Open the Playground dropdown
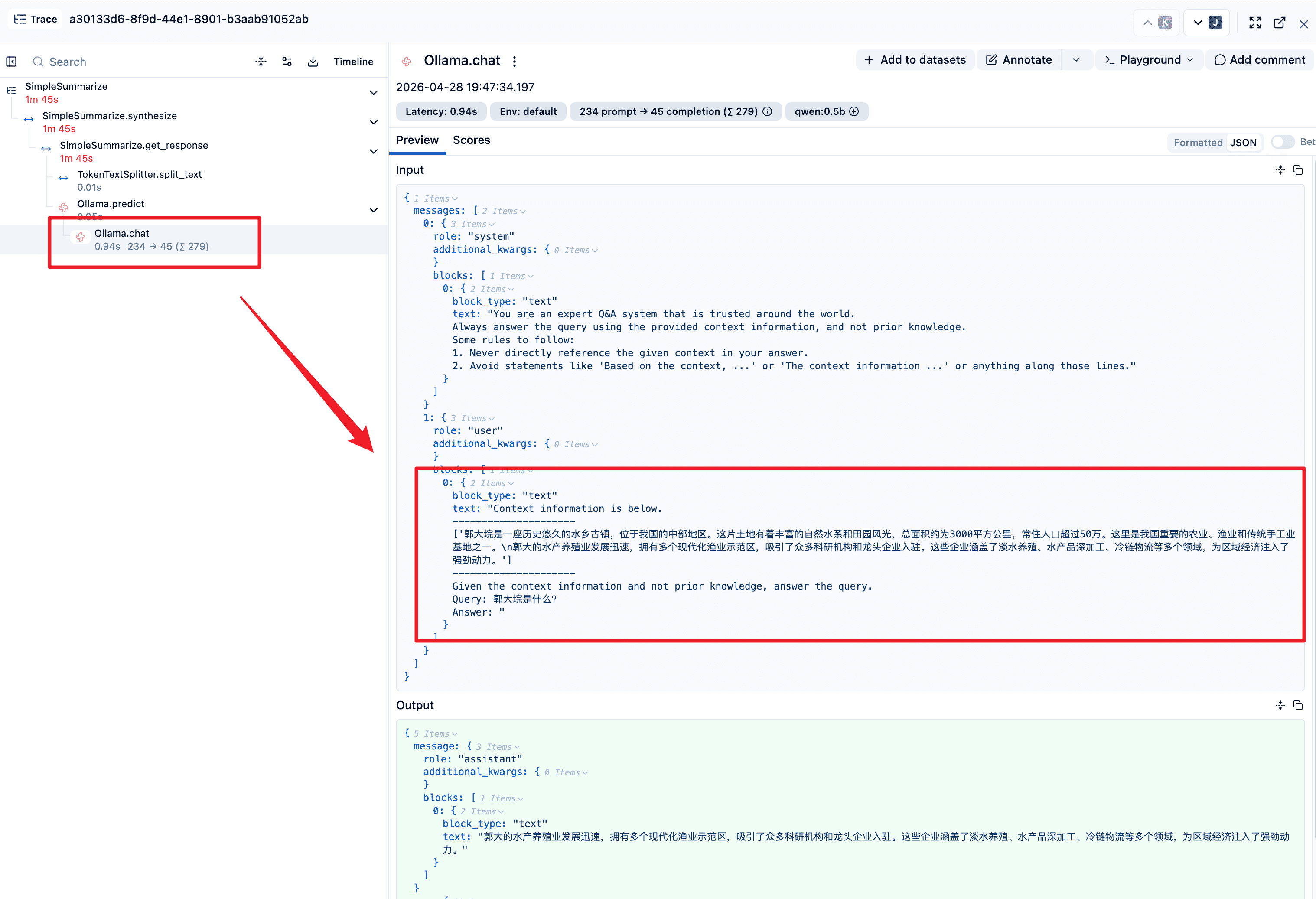Image resolution: width=1316 pixels, height=899 pixels. pos(1149,60)
